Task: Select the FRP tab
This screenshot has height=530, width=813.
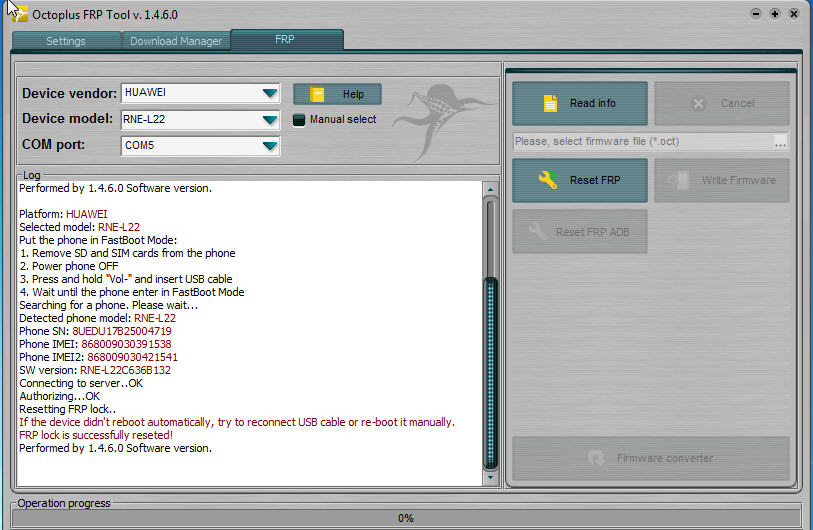Action: point(287,39)
